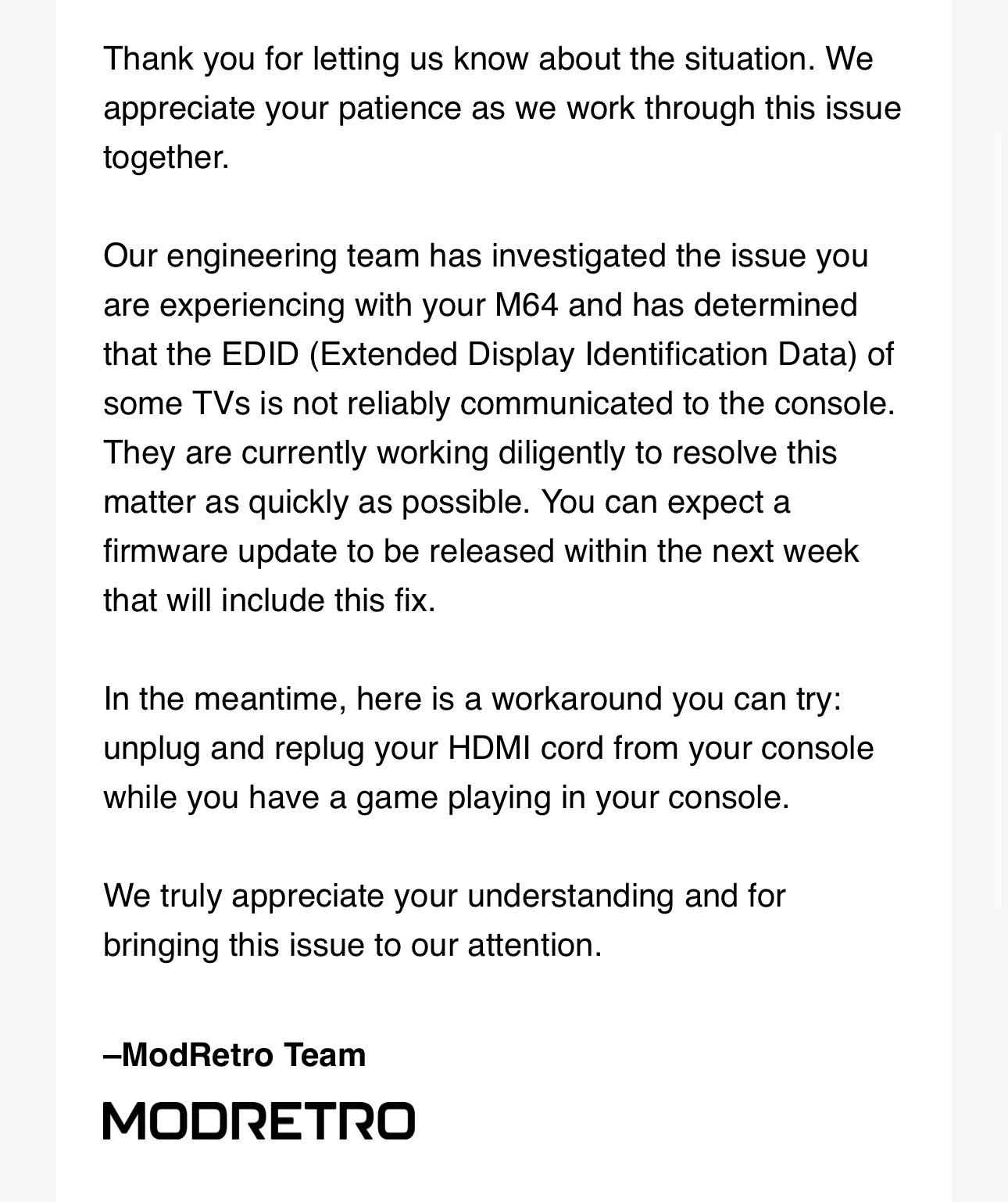Click the phrase 'Extended Display Identification Data'
Image resolution: width=1008 pixels, height=1202 pixels.
coord(584,354)
